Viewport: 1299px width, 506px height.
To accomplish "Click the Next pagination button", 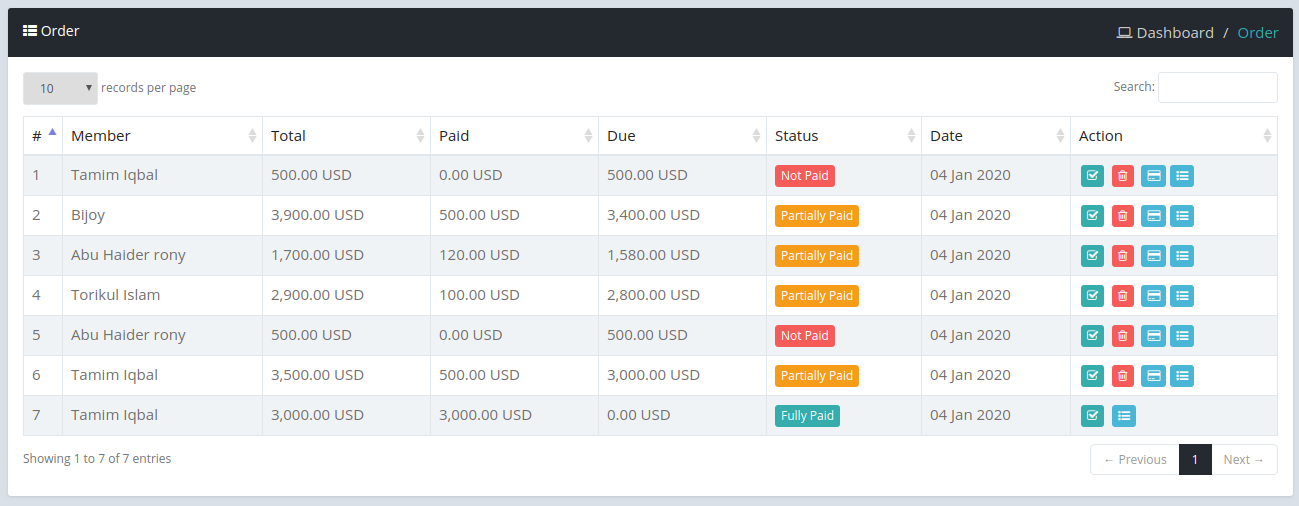I will pos(1244,460).
